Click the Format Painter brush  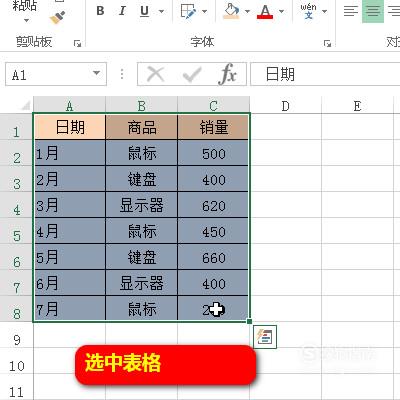[x=57, y=17]
